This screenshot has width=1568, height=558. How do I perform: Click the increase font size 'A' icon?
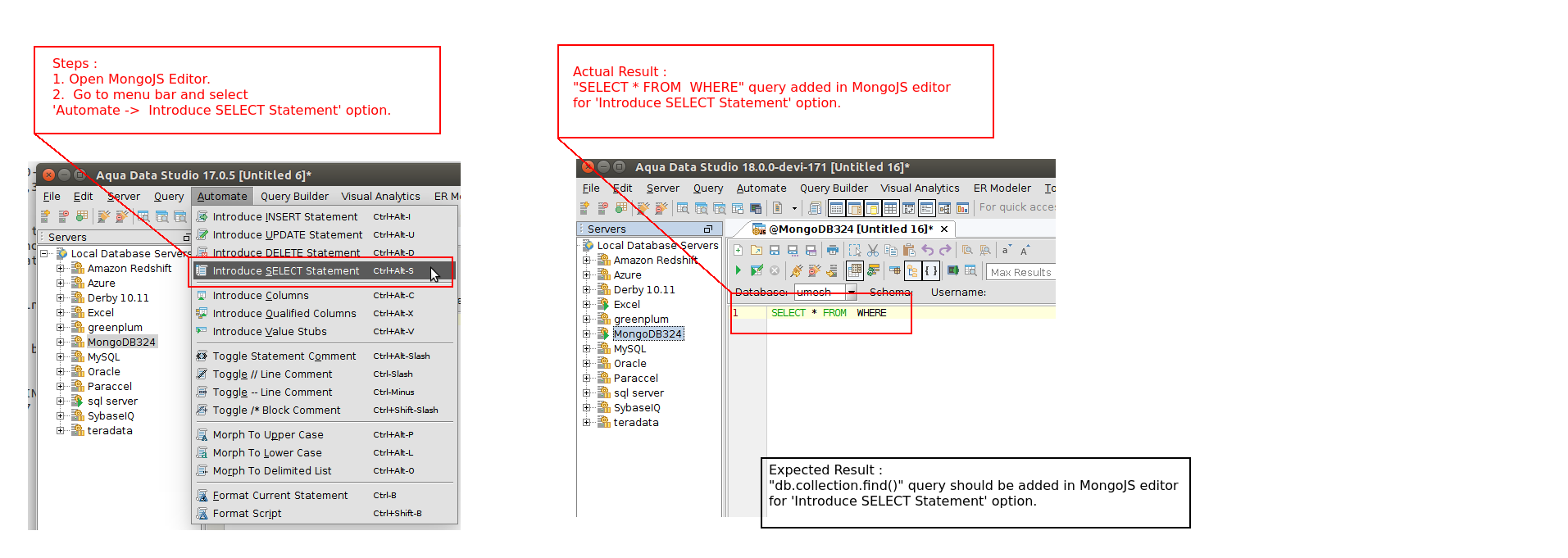click(1025, 250)
